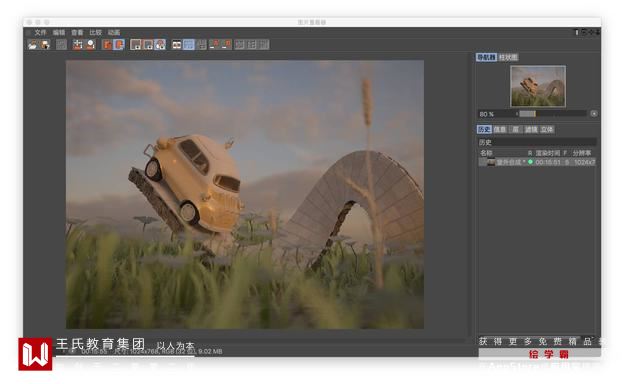Viewport: 640px width, 384px height.
Task: Click the grey split-view icon after blue one
Action: pyautogui.click(x=202, y=44)
